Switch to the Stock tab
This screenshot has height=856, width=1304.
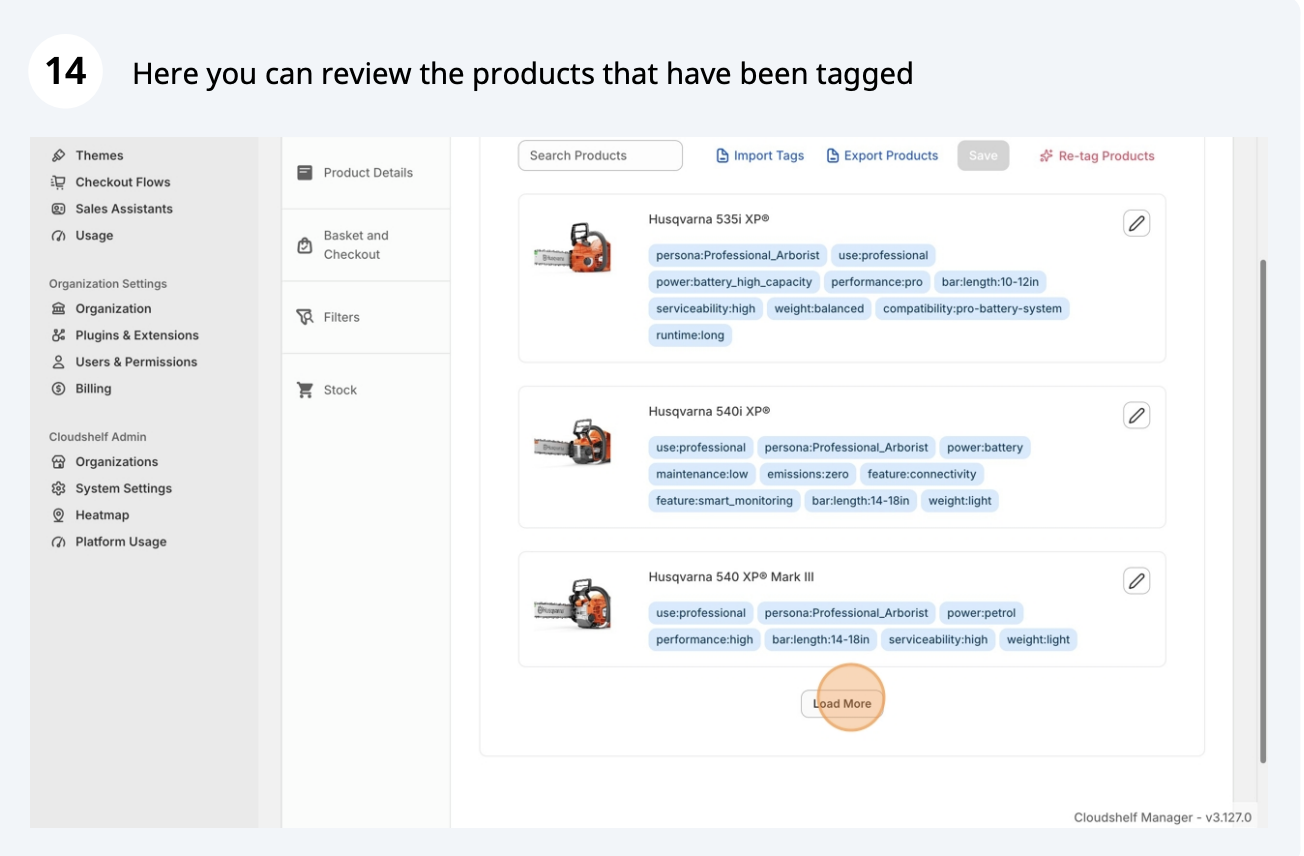[x=366, y=390]
